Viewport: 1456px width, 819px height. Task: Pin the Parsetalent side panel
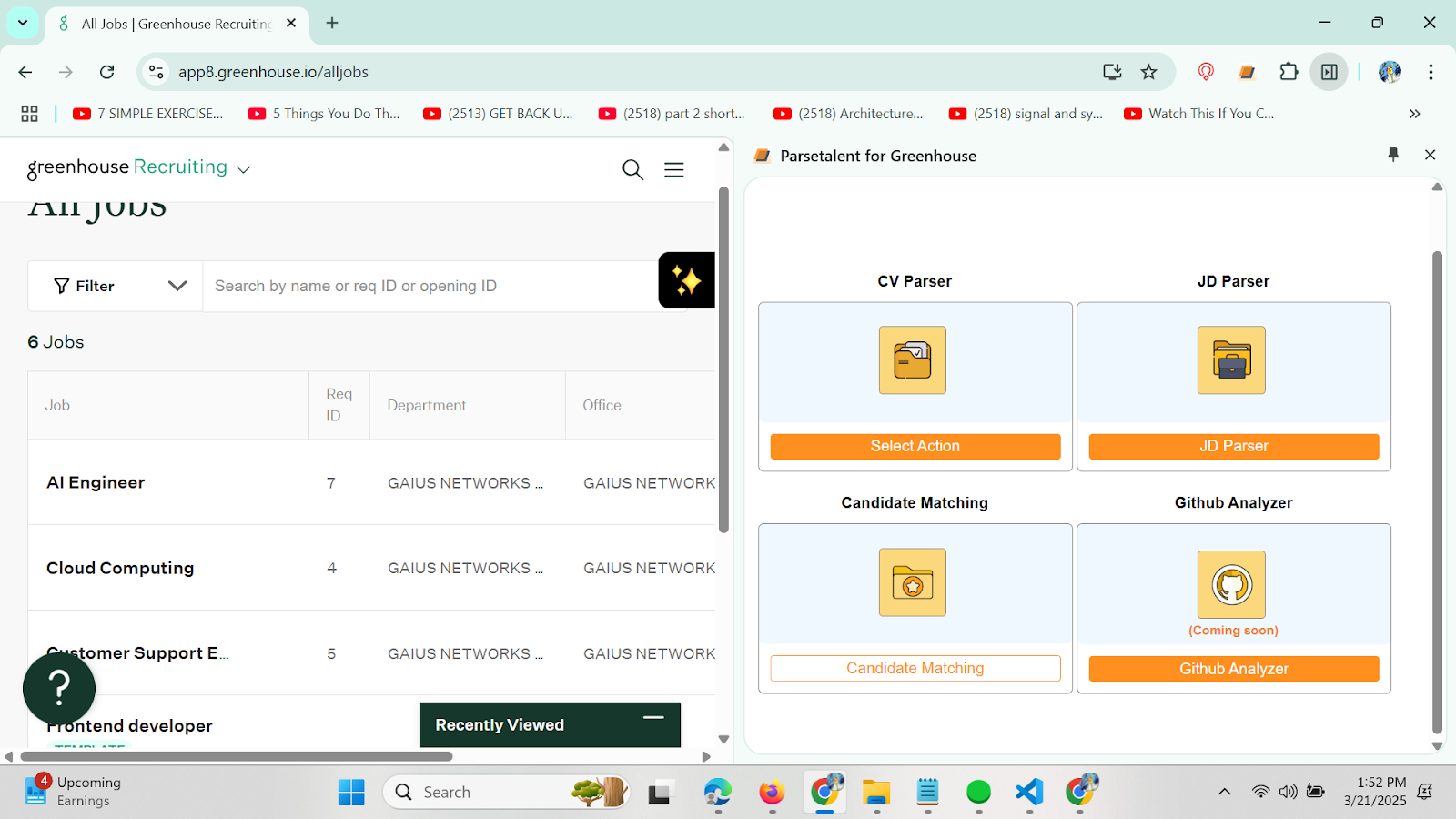pos(1393,155)
